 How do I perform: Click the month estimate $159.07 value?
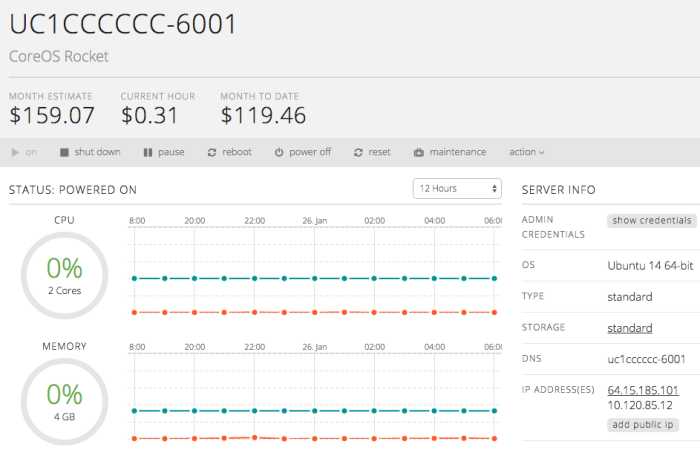(x=52, y=115)
